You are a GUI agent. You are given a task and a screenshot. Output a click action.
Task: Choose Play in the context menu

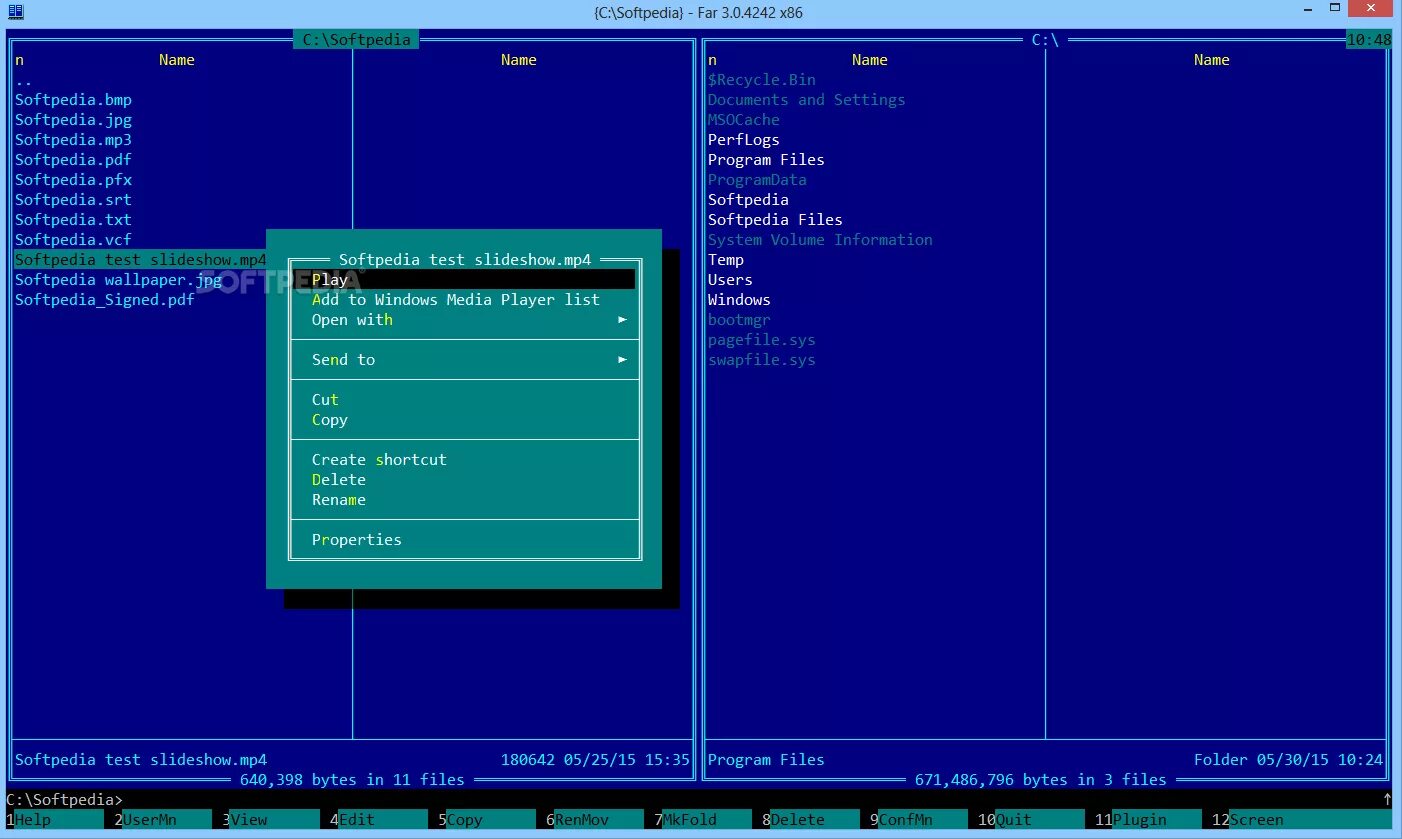coord(463,280)
